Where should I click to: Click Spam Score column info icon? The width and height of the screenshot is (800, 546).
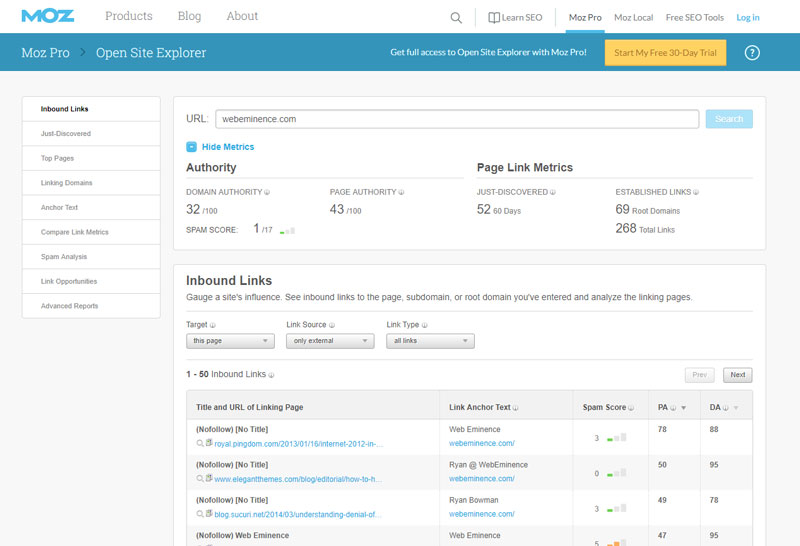(x=631, y=408)
